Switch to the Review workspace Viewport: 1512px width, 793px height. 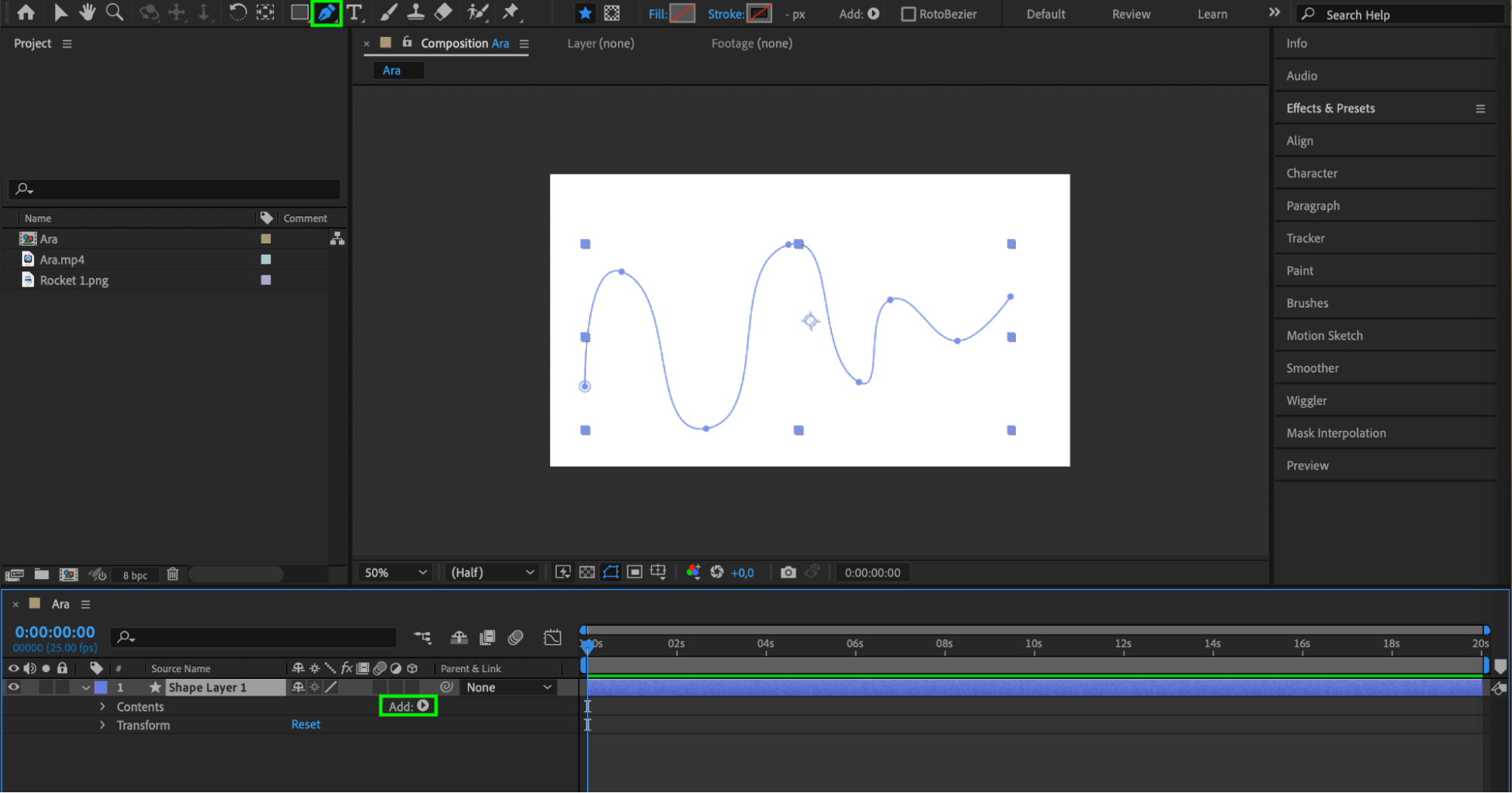tap(1131, 14)
